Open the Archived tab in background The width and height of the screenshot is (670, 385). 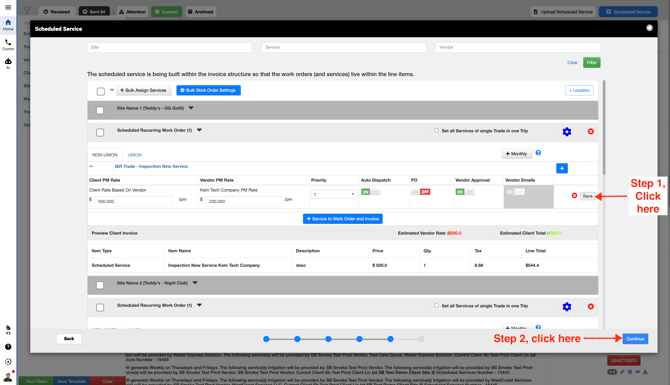click(200, 12)
